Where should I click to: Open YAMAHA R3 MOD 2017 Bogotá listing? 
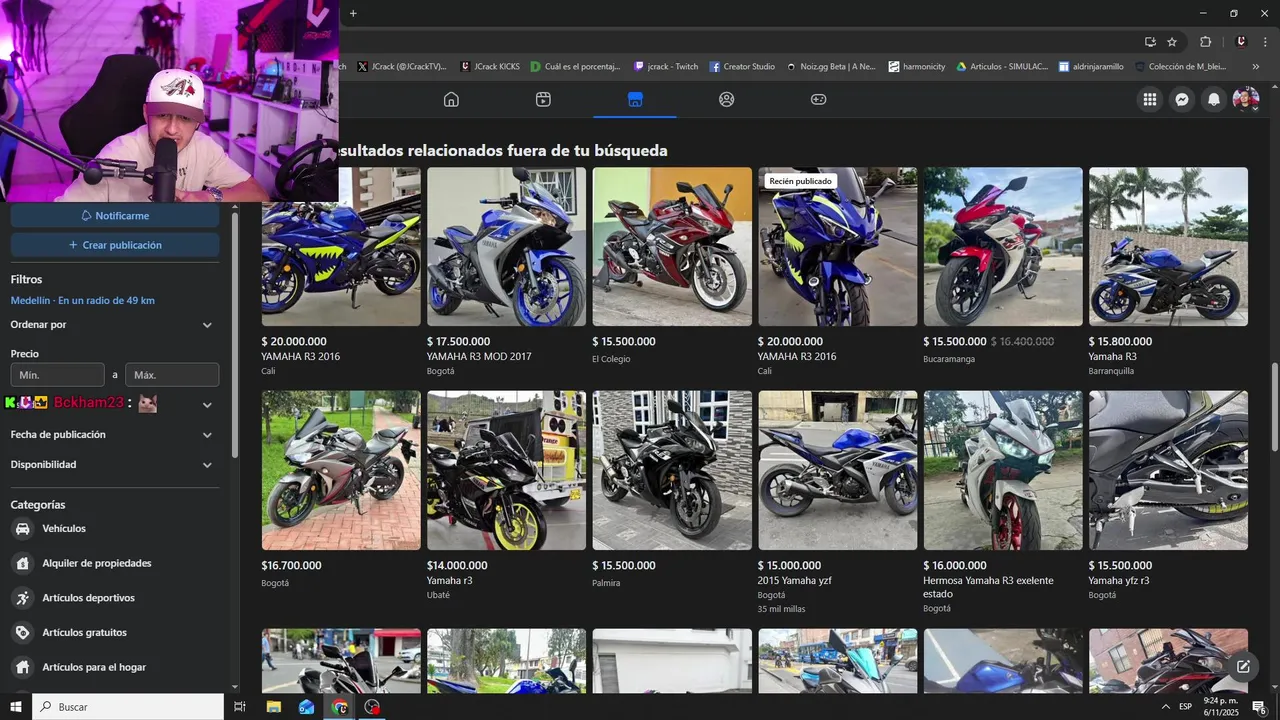click(506, 272)
